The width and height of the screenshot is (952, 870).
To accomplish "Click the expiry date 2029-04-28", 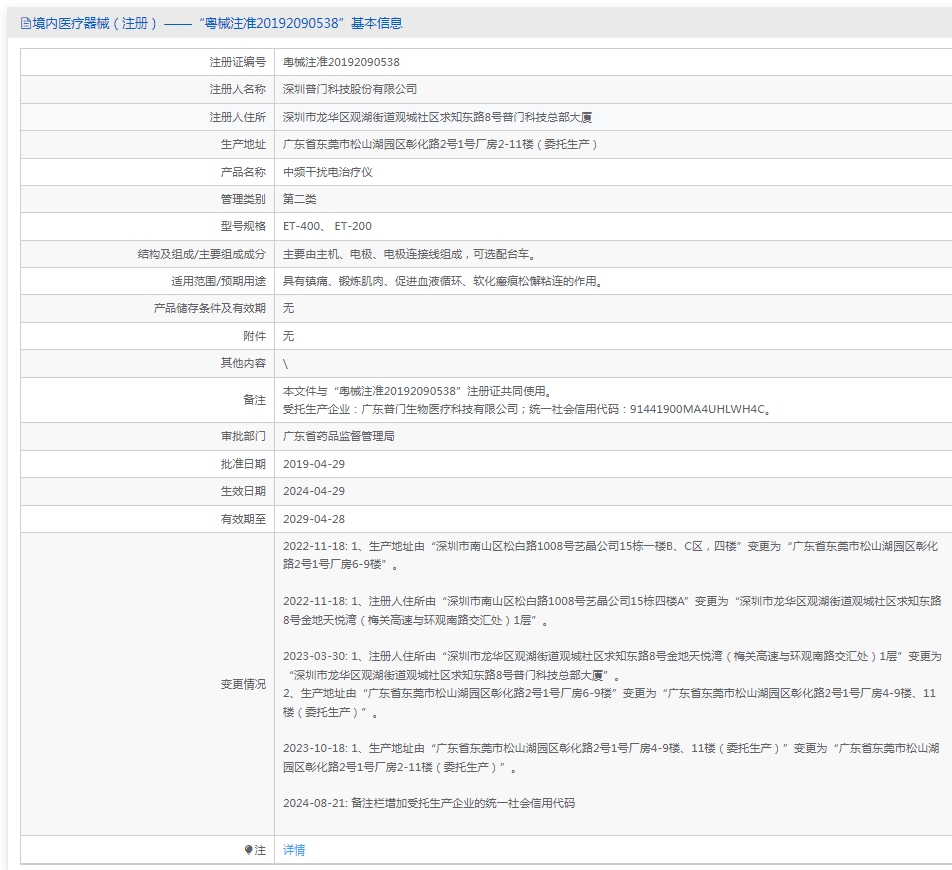I will 314,519.
